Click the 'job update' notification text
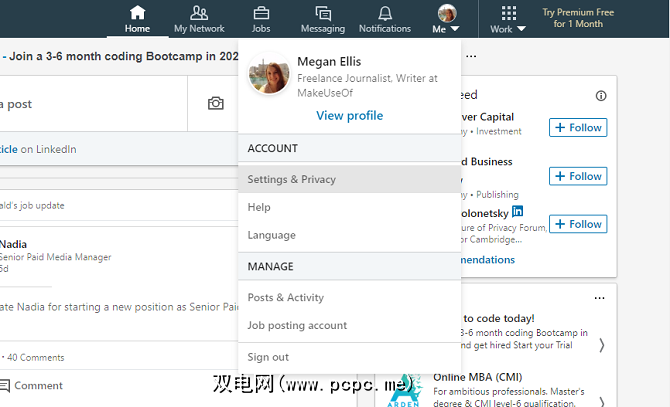Image resolution: width=670 pixels, height=407 pixels. tap(32, 205)
